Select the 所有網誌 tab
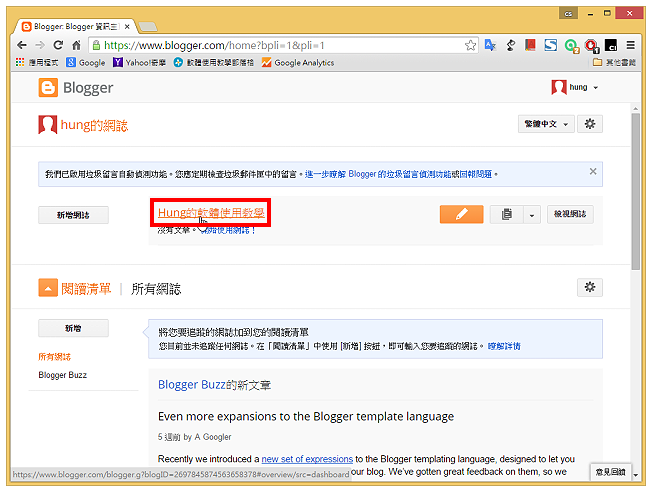The image size is (652, 490). tap(156, 289)
